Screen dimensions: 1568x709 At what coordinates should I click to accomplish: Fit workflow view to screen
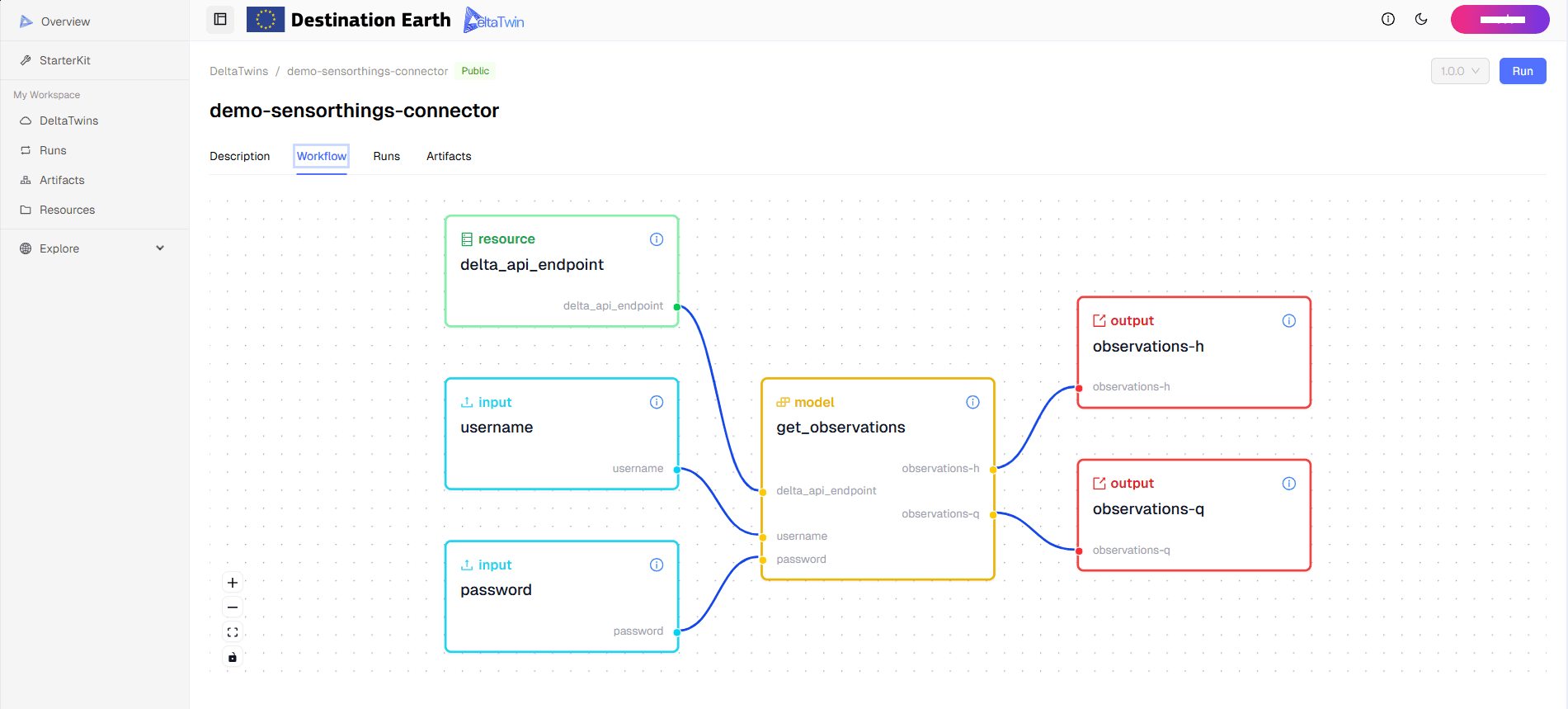[x=233, y=632]
